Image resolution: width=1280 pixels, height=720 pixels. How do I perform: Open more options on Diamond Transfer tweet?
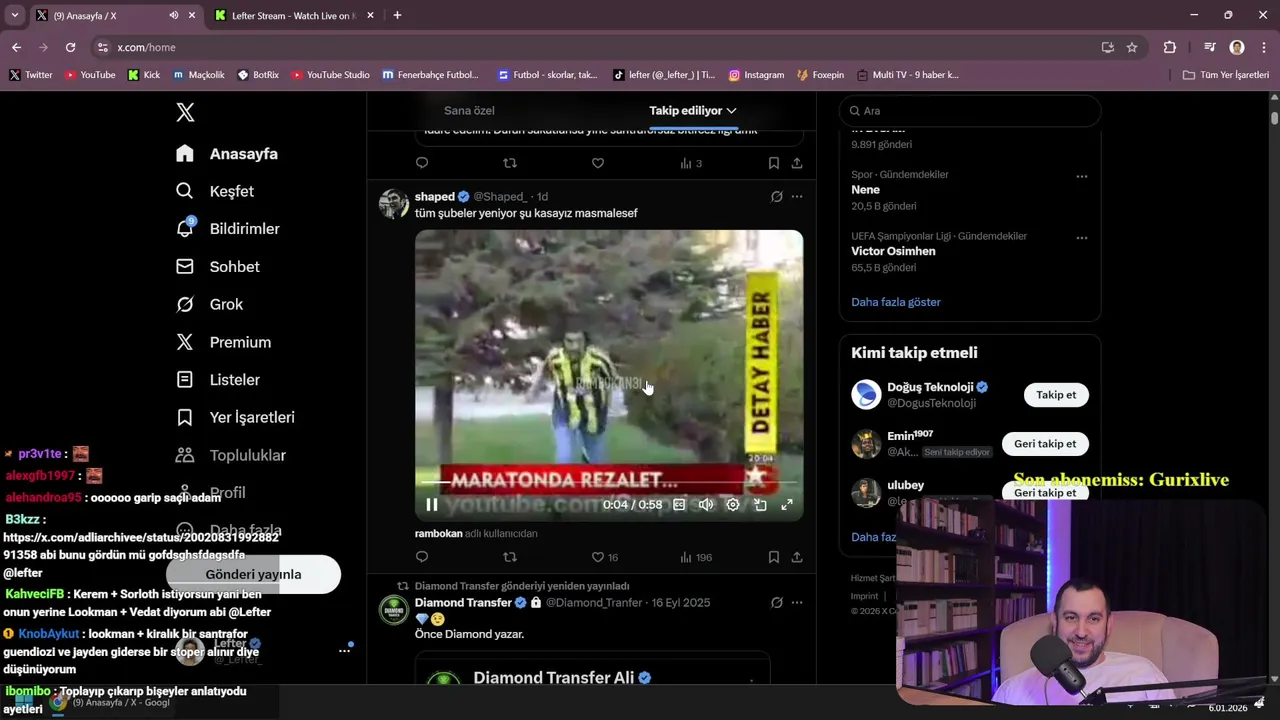pyautogui.click(x=797, y=603)
